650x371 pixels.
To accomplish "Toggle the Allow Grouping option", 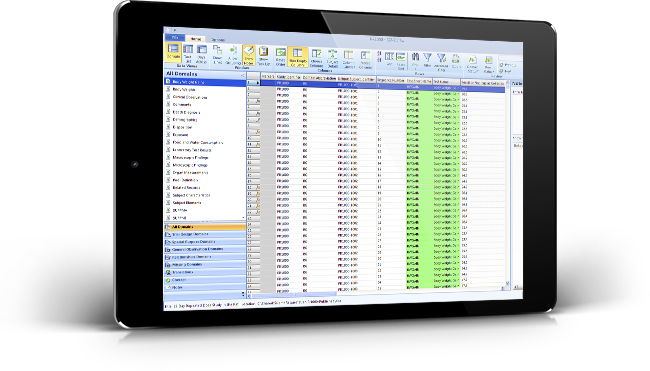I will (x=233, y=55).
